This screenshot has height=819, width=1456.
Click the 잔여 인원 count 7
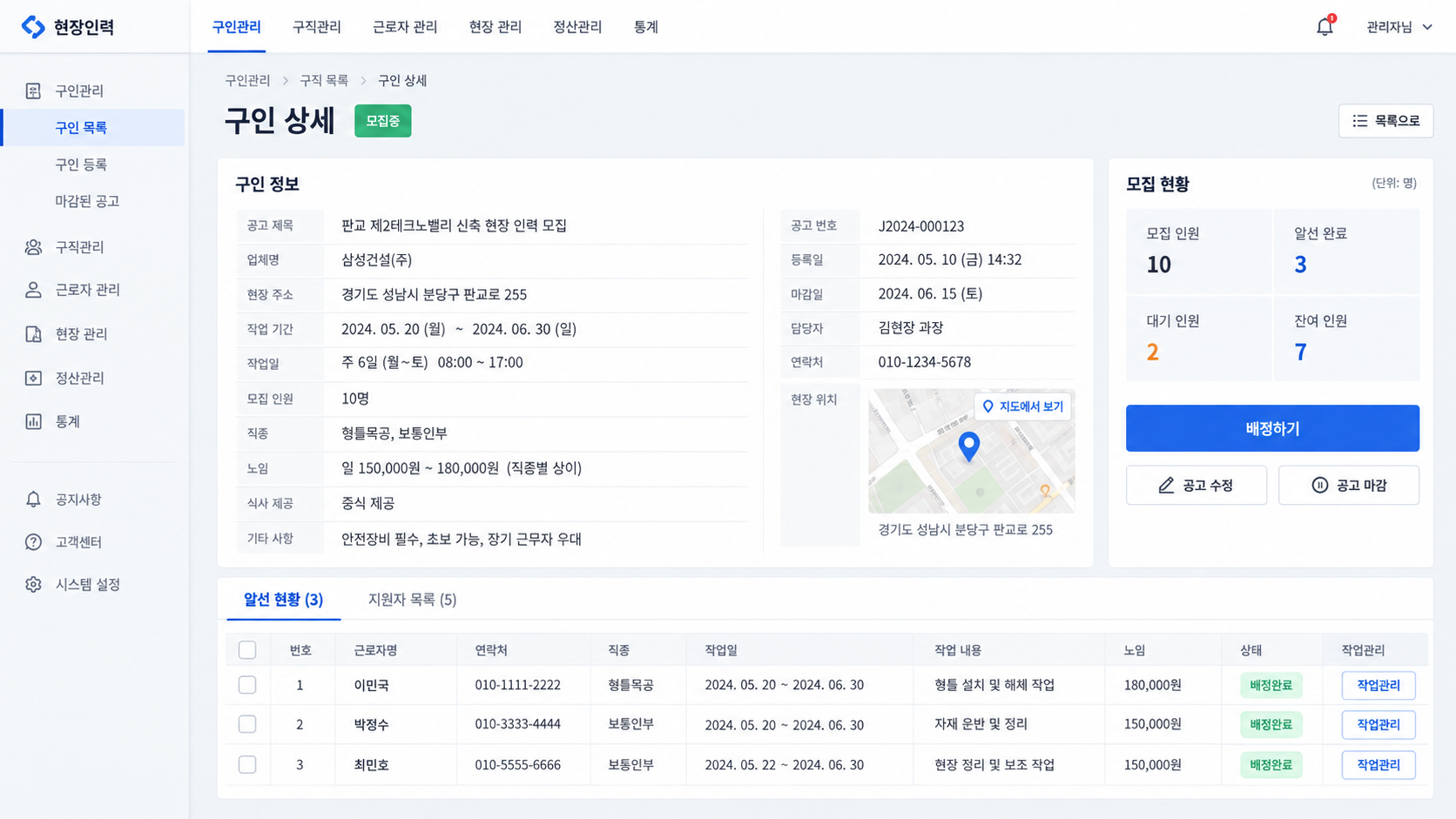pyautogui.click(x=1300, y=352)
